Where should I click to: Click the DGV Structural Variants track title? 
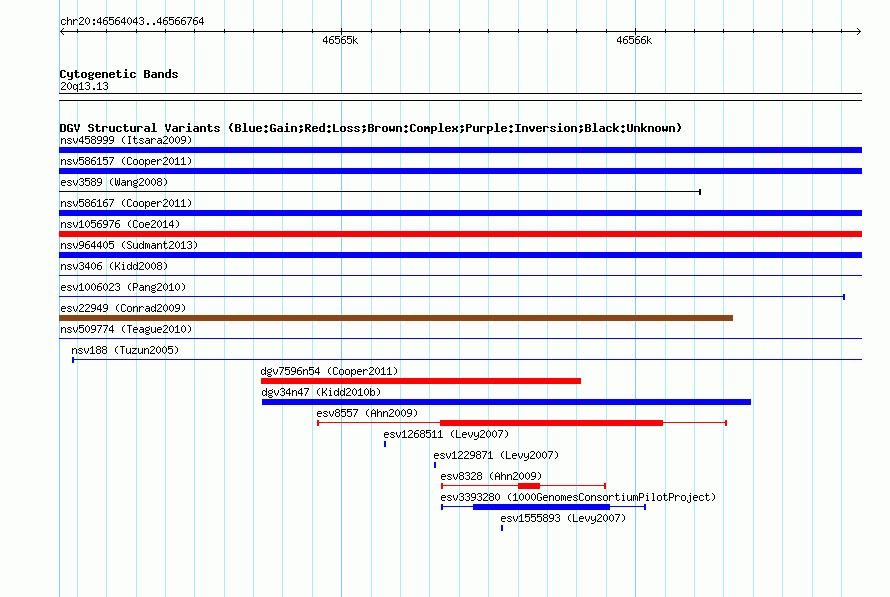pos(371,128)
